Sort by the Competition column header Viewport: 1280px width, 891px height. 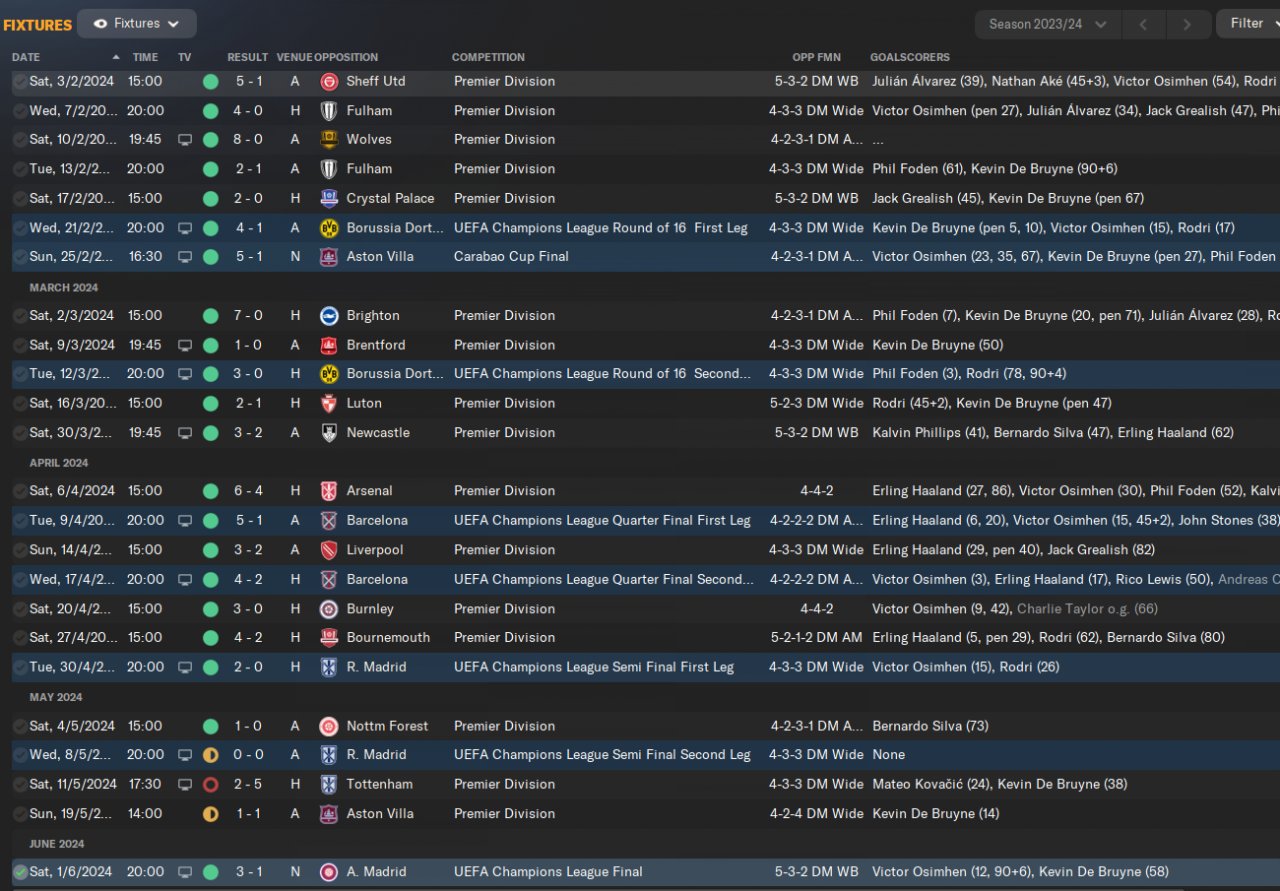pos(488,57)
